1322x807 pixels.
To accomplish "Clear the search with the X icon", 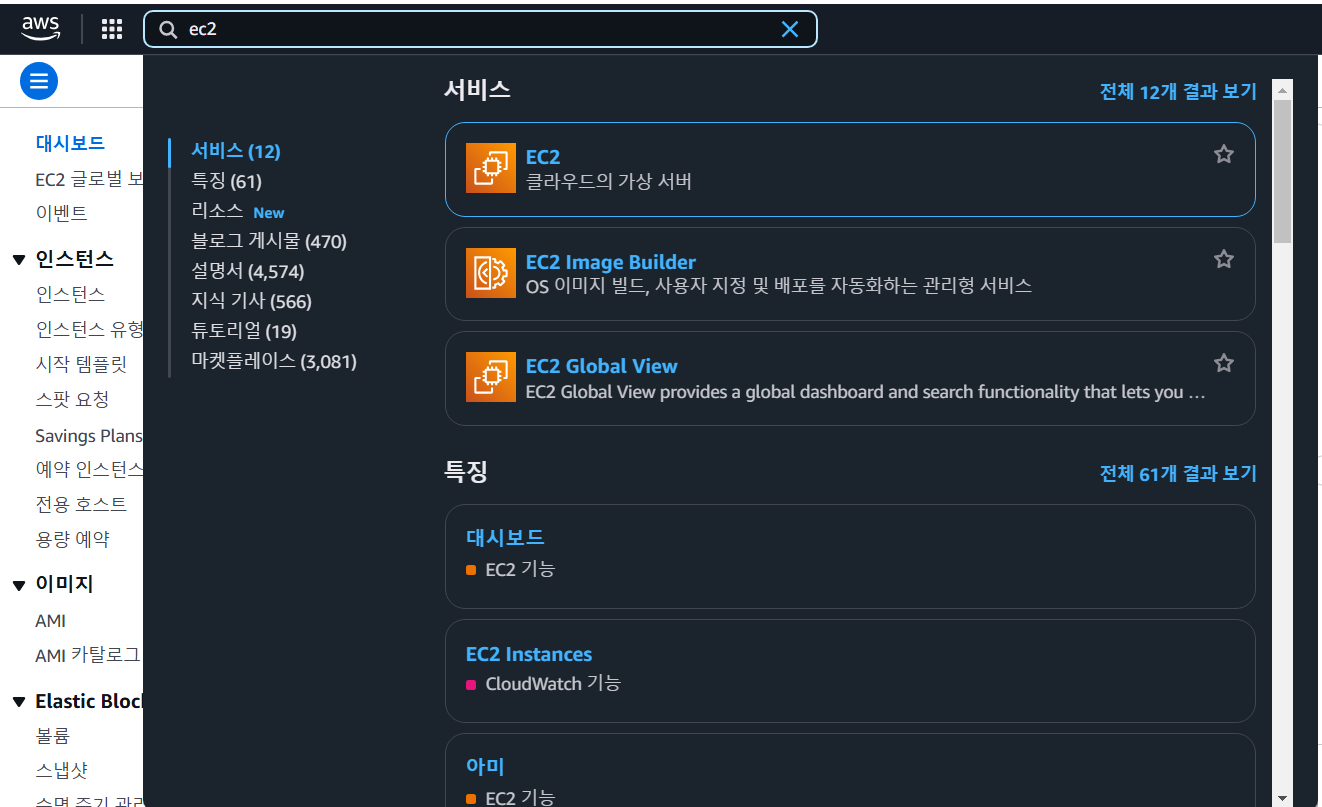I will (x=790, y=29).
